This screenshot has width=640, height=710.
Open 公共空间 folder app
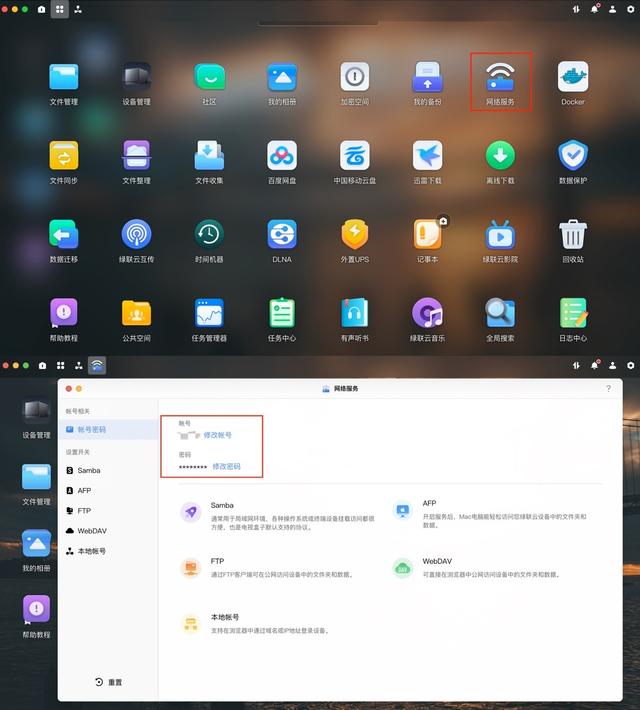(136, 318)
